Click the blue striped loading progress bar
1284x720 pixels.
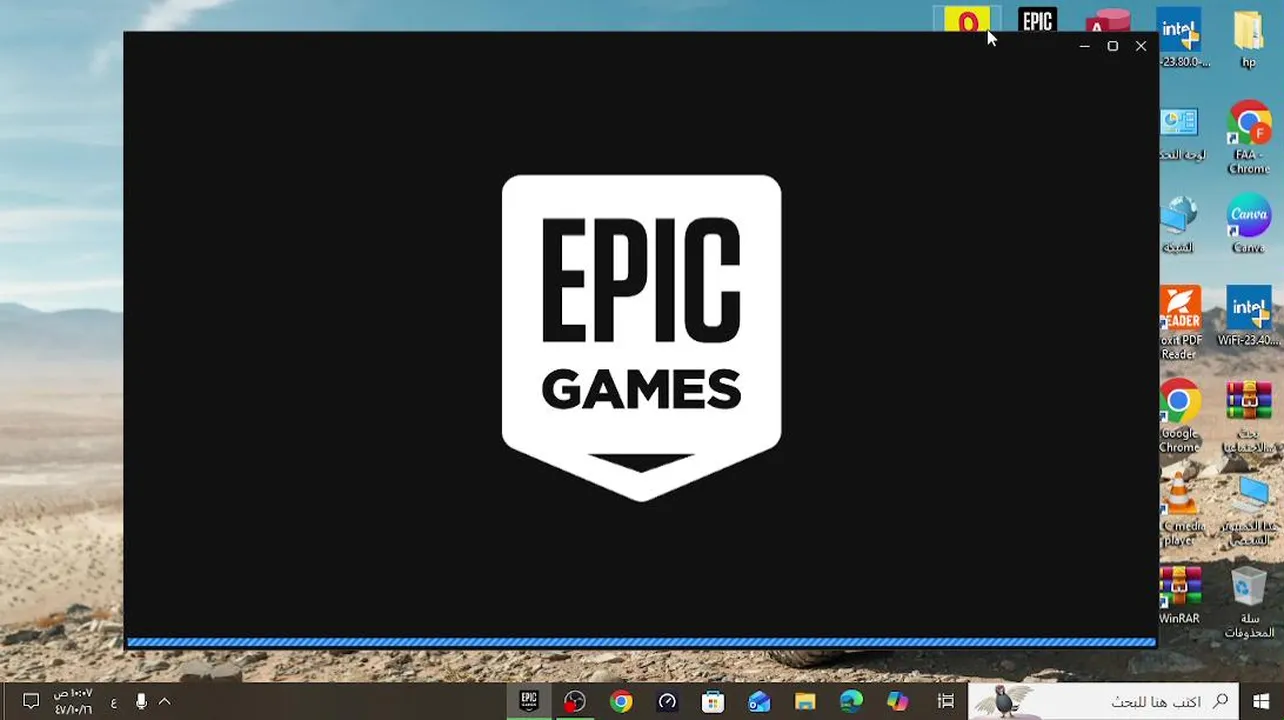pos(641,642)
